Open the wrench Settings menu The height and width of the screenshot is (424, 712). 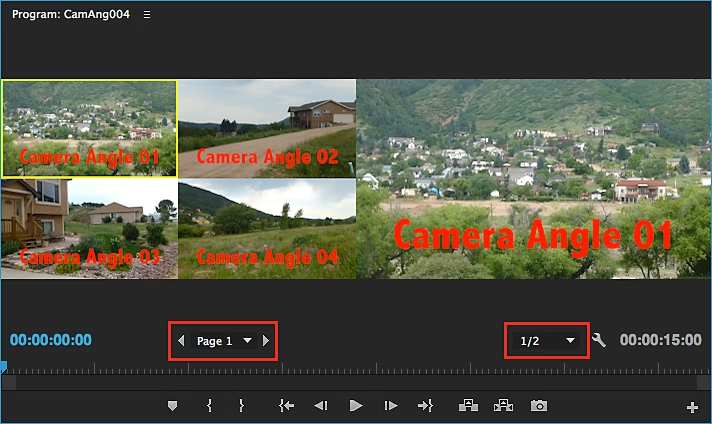(599, 340)
